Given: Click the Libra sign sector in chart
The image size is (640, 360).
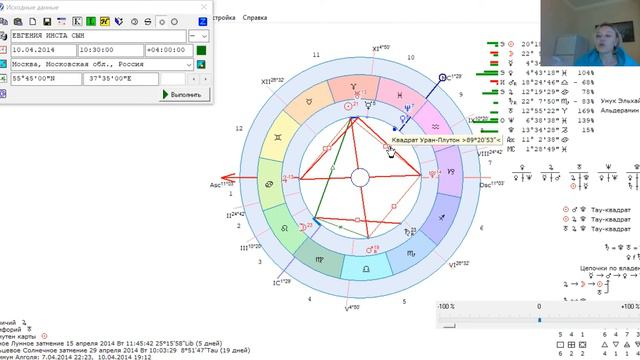Looking at the screenshot, I should point(366,268).
